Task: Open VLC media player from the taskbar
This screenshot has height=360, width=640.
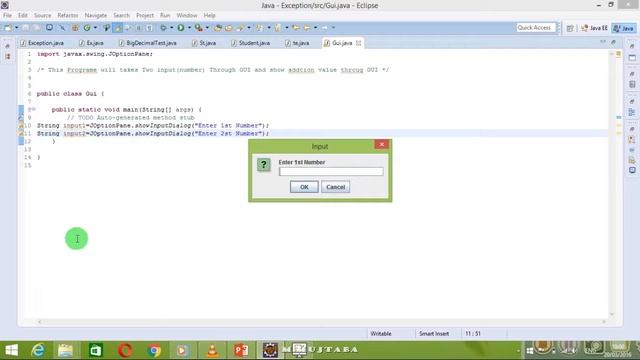Action: 212,350
